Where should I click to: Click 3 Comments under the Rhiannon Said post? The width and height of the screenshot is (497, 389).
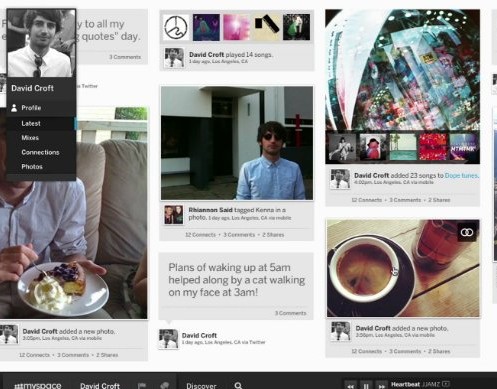point(239,235)
